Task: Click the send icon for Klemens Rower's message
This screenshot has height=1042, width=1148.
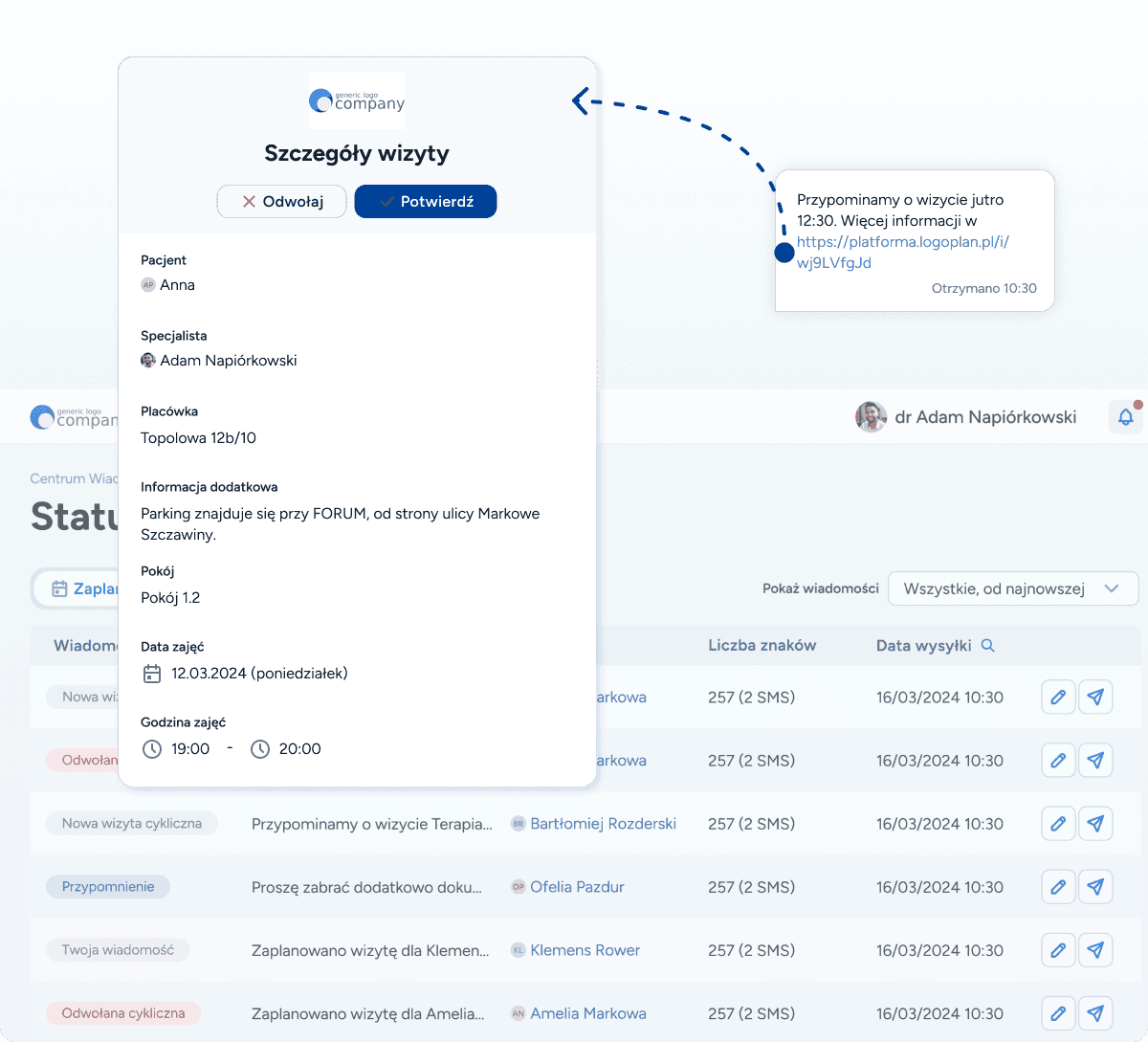Action: pyautogui.click(x=1095, y=949)
